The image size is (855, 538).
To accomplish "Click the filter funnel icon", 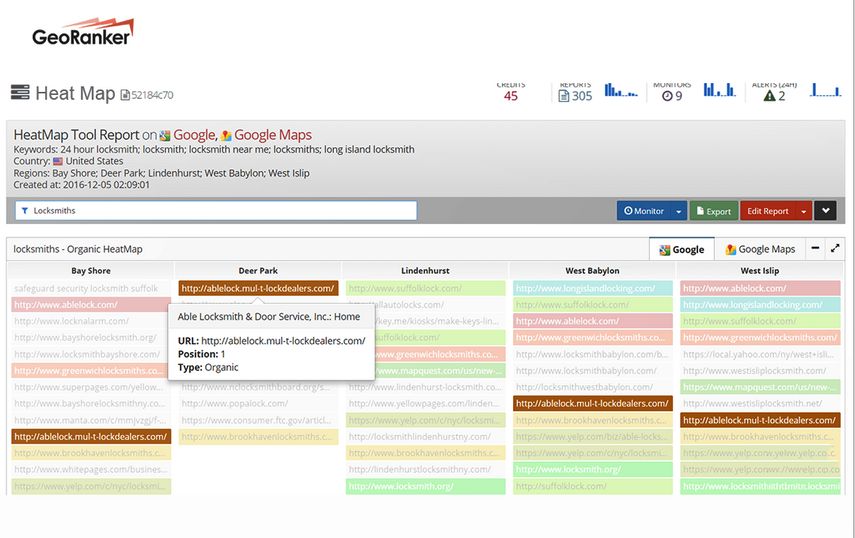I will pos(25,210).
